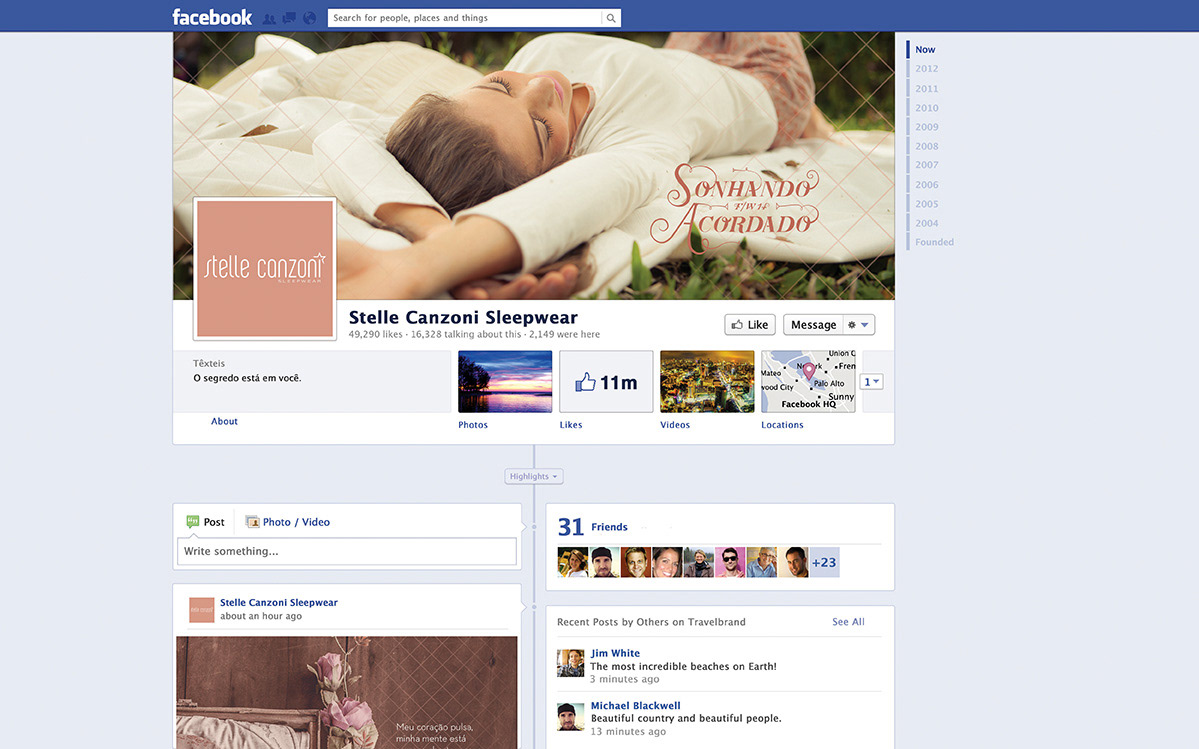Open Stelle Canzoni Sleepwear post author link
The height and width of the screenshot is (749, 1199).
[279, 602]
